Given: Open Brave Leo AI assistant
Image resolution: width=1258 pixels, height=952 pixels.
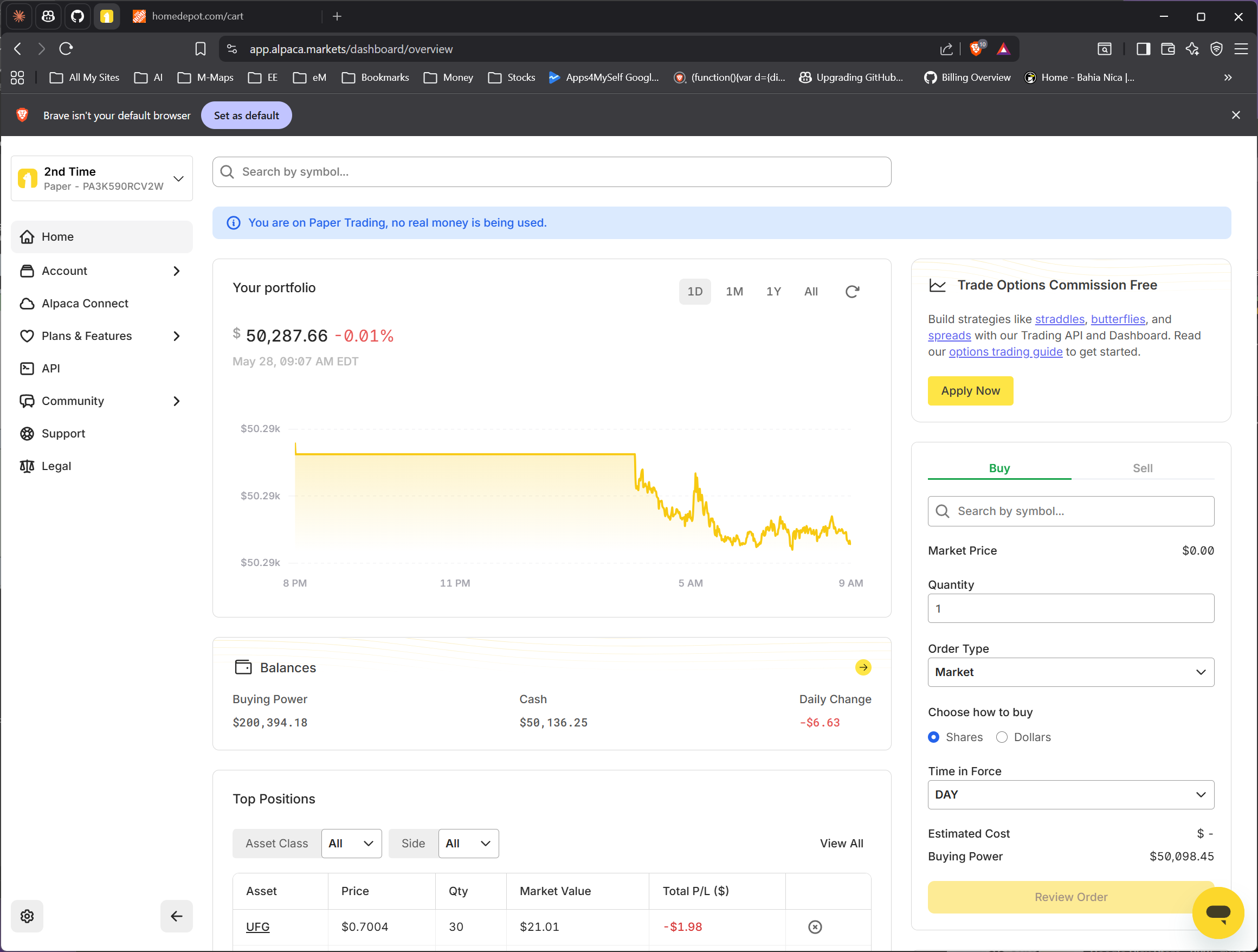Looking at the screenshot, I should coord(1192,49).
